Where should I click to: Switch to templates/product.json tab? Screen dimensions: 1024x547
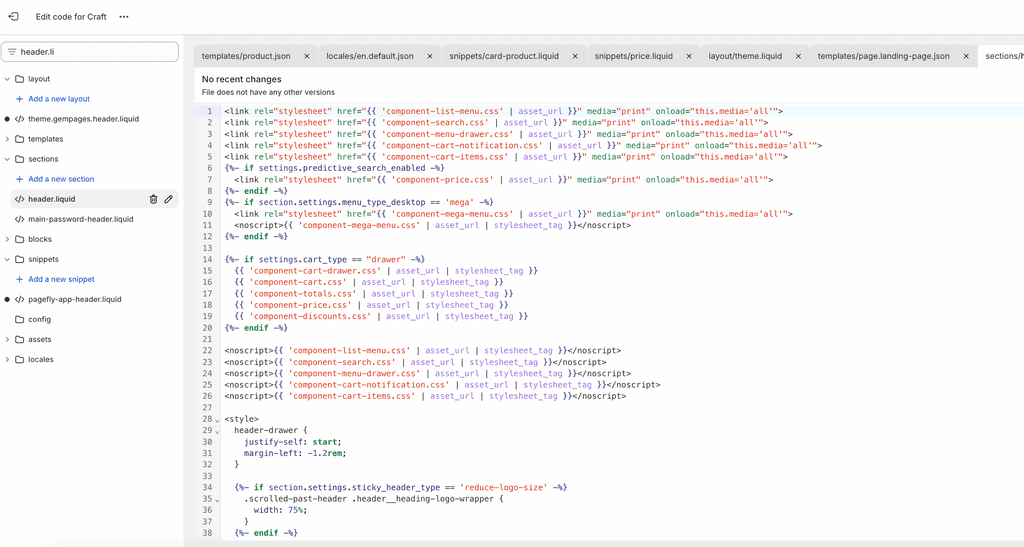point(246,56)
